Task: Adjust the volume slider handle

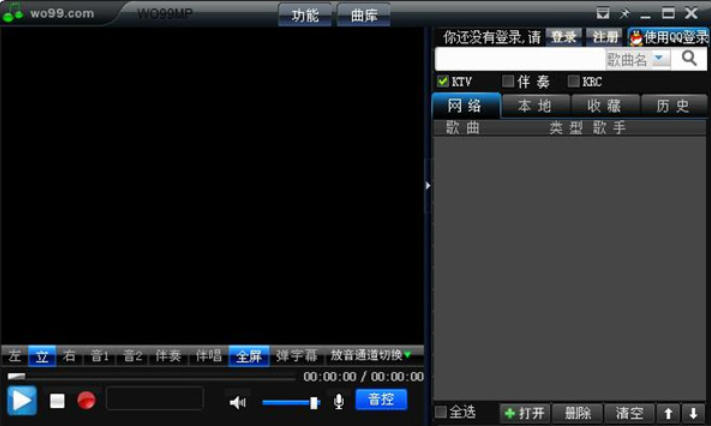Action: [314, 402]
